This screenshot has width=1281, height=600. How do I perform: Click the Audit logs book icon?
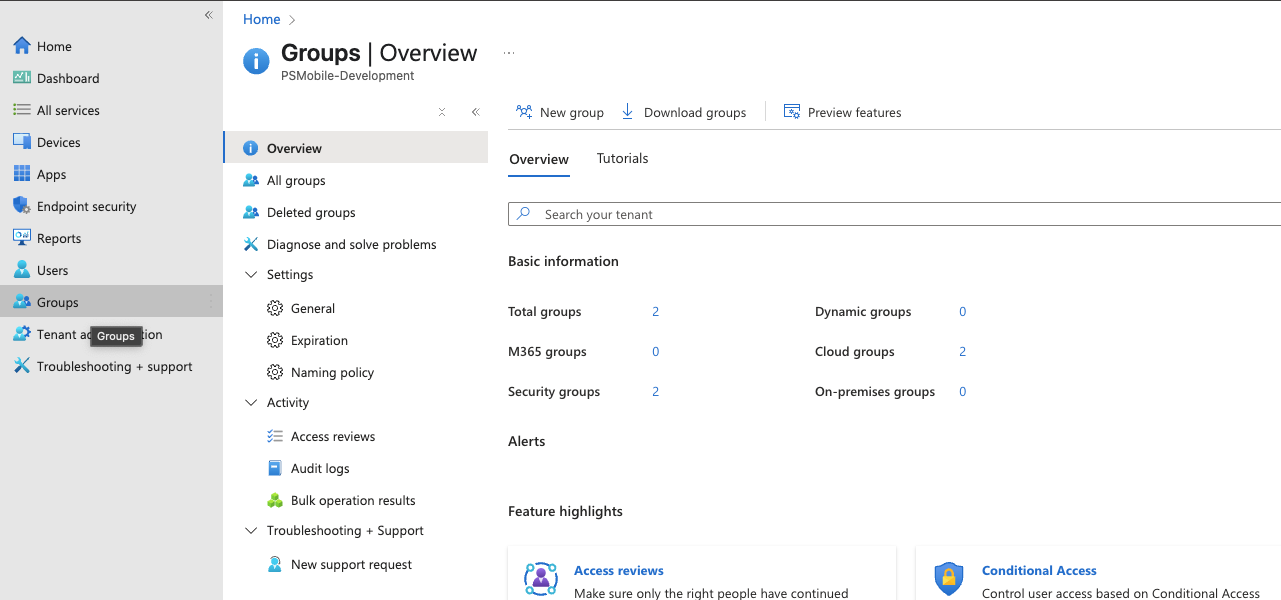pos(275,468)
